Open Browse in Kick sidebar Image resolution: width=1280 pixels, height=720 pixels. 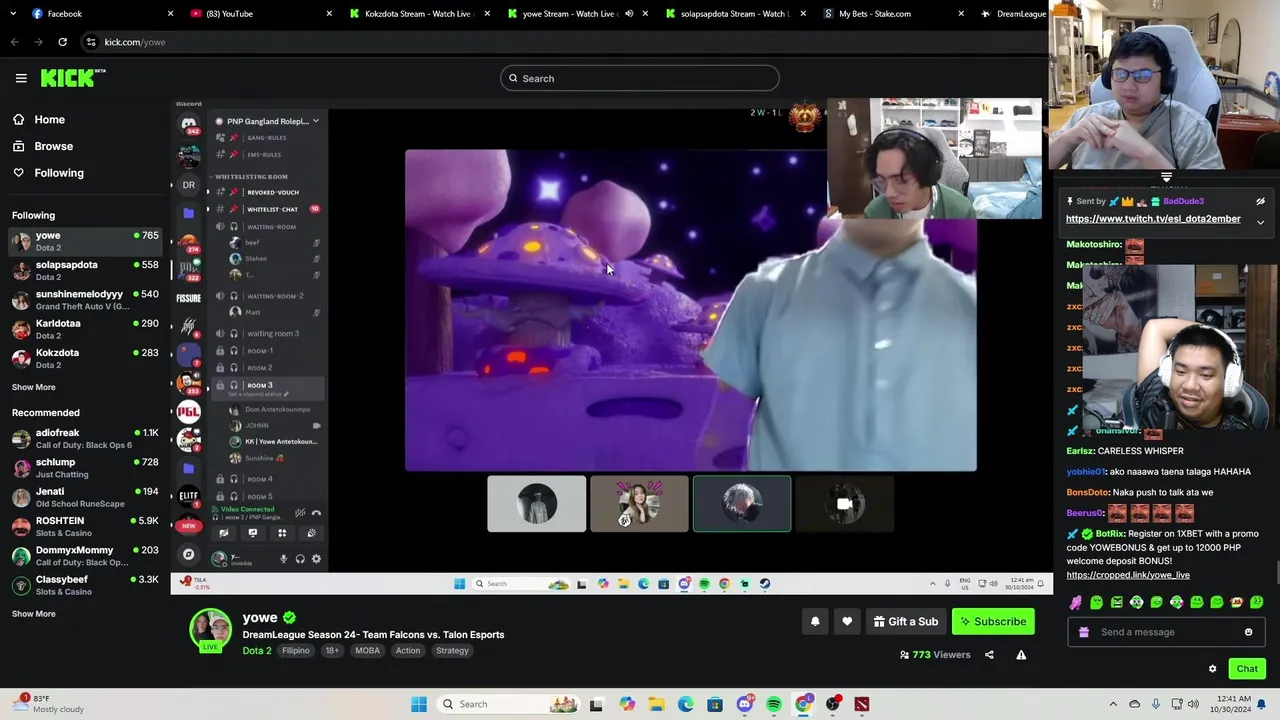click(x=53, y=146)
